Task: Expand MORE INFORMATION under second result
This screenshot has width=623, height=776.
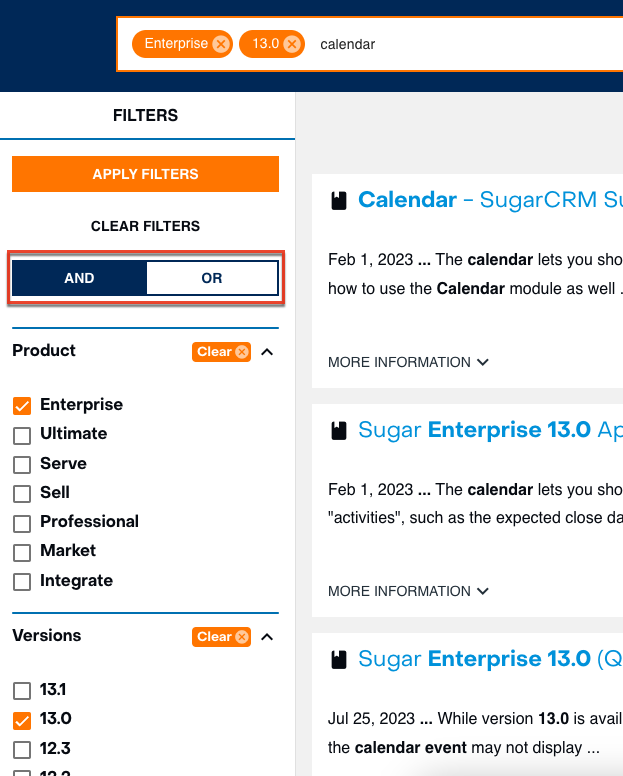Action: (x=408, y=591)
